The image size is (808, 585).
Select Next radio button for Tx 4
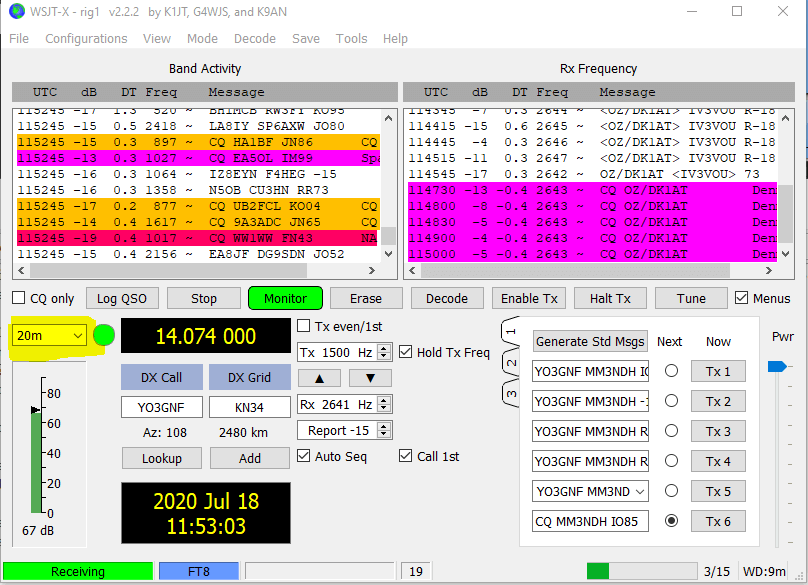click(671, 461)
